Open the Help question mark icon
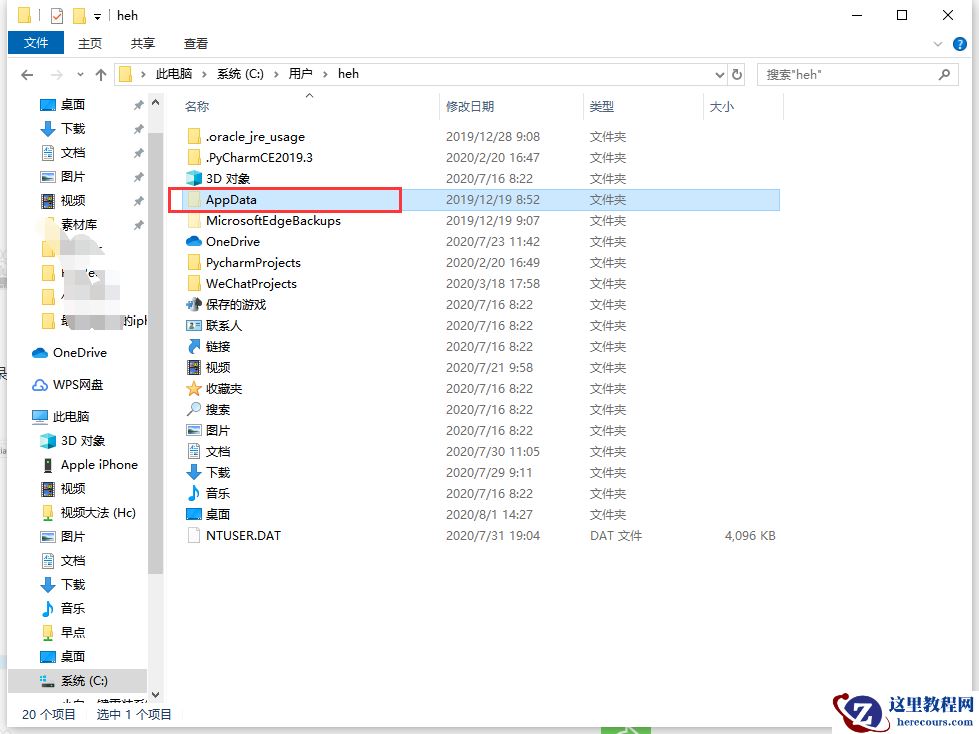This screenshot has width=979, height=734. pyautogui.click(x=961, y=43)
